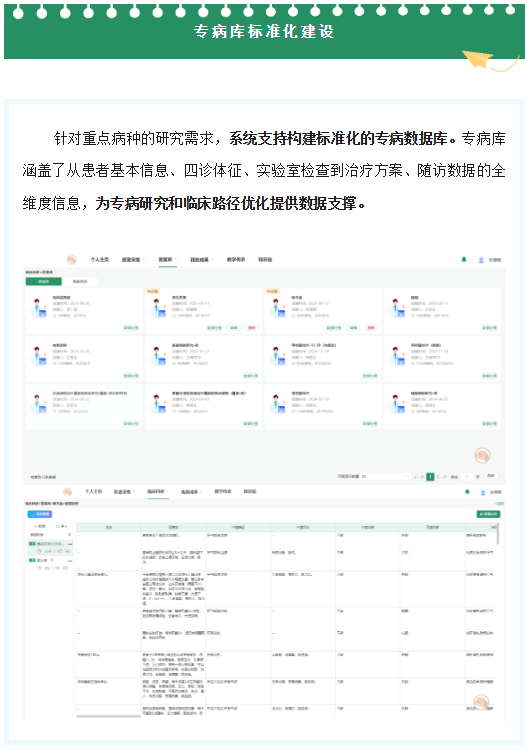
Task: Open the floating assistant icon over the table
Action: click(482, 702)
